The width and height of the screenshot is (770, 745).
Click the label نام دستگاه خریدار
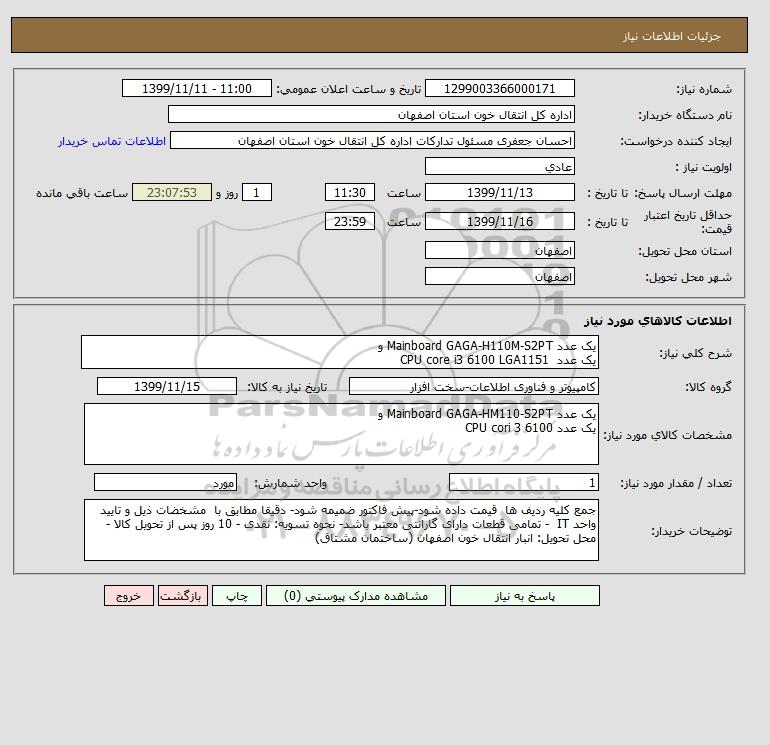685,115
